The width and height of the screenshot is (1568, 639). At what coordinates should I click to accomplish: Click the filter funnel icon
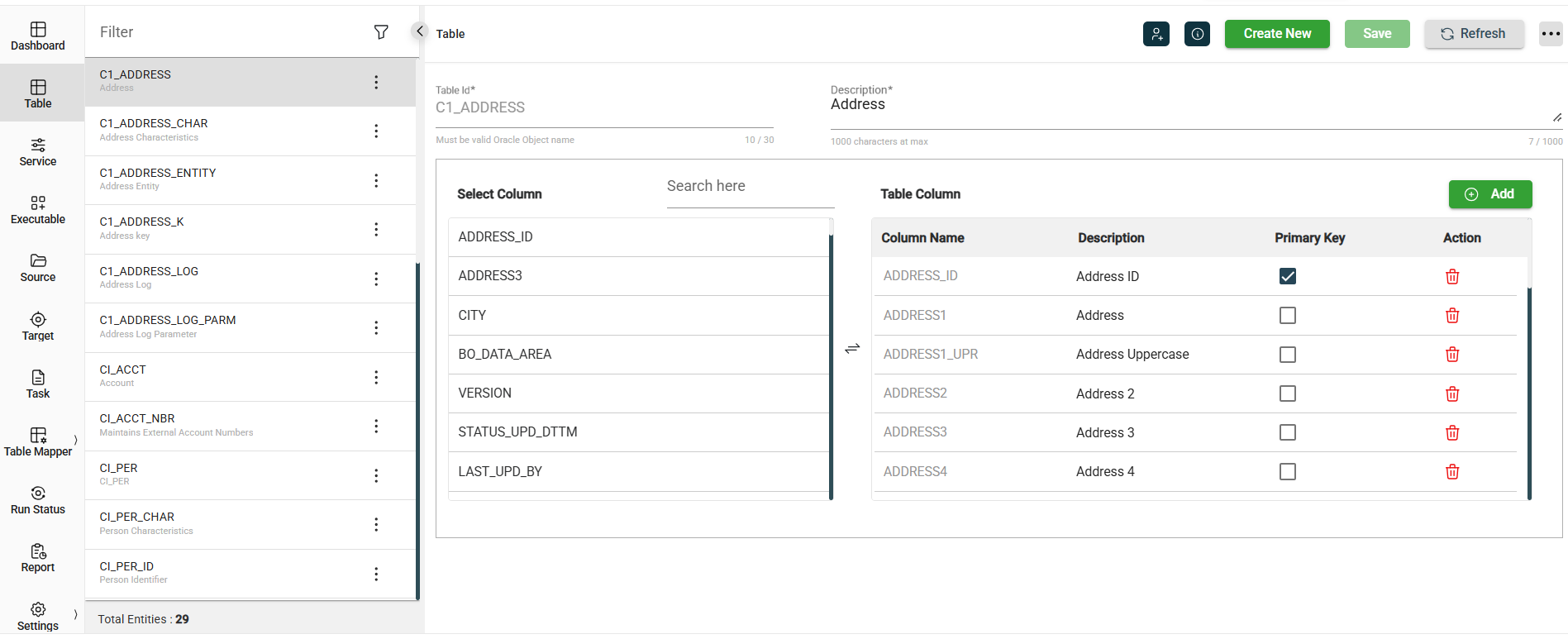381,32
